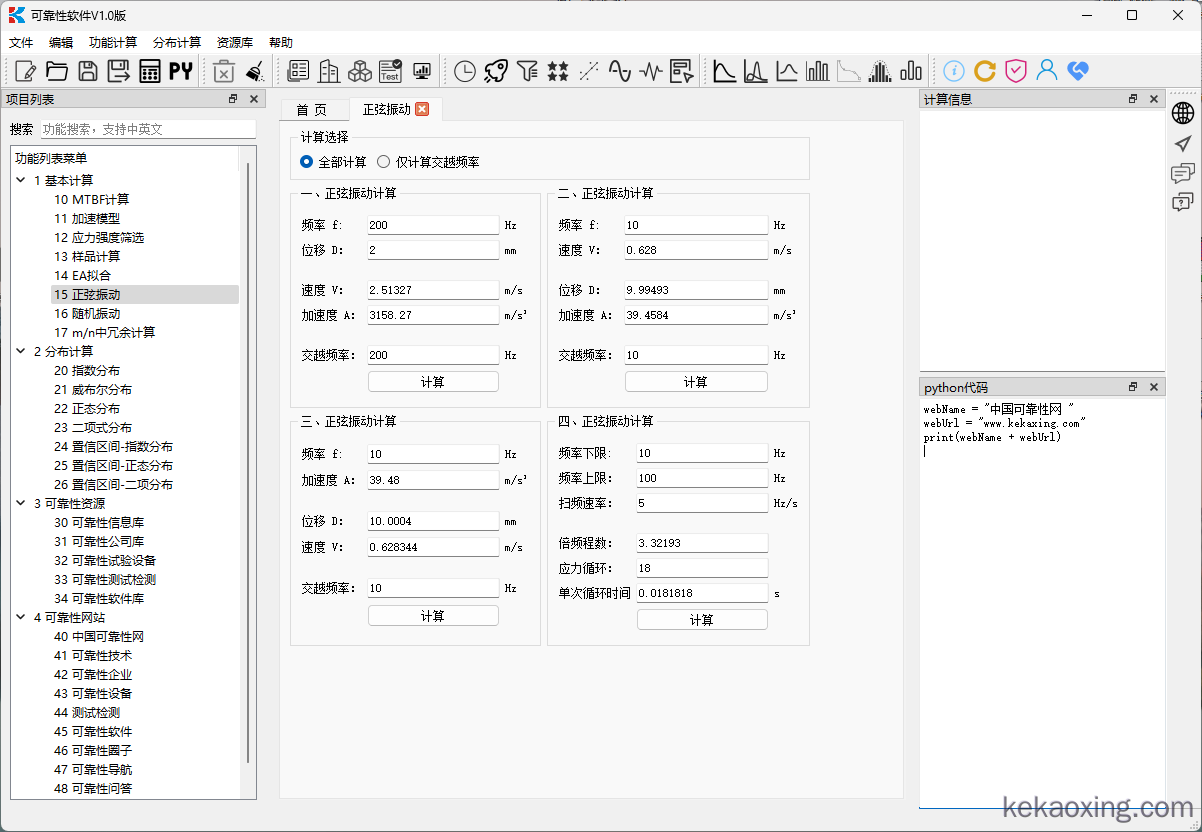Click the clock MTBF toolbar icon
Image resolution: width=1202 pixels, height=832 pixels.
click(465, 71)
